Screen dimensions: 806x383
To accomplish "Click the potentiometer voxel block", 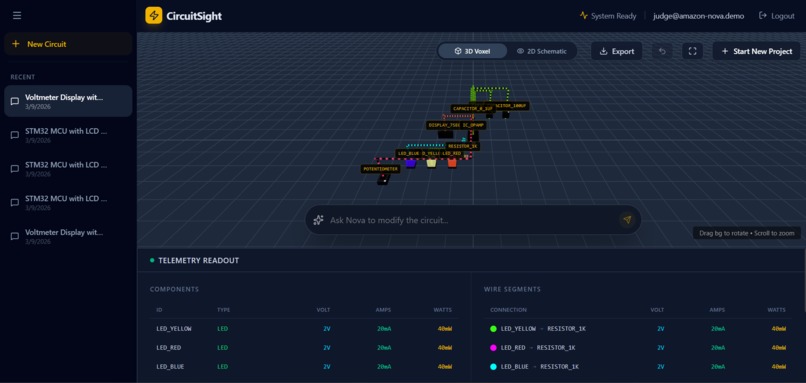I will coord(383,180).
